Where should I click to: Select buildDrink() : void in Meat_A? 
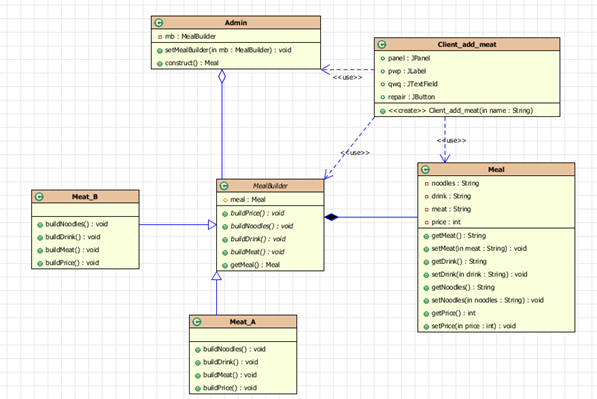pyautogui.click(x=230, y=362)
